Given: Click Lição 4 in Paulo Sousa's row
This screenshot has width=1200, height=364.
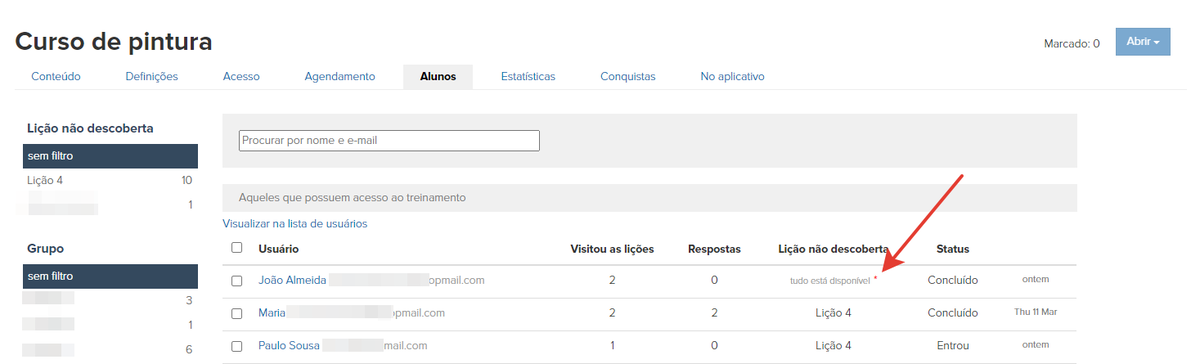Looking at the screenshot, I should click(833, 346).
